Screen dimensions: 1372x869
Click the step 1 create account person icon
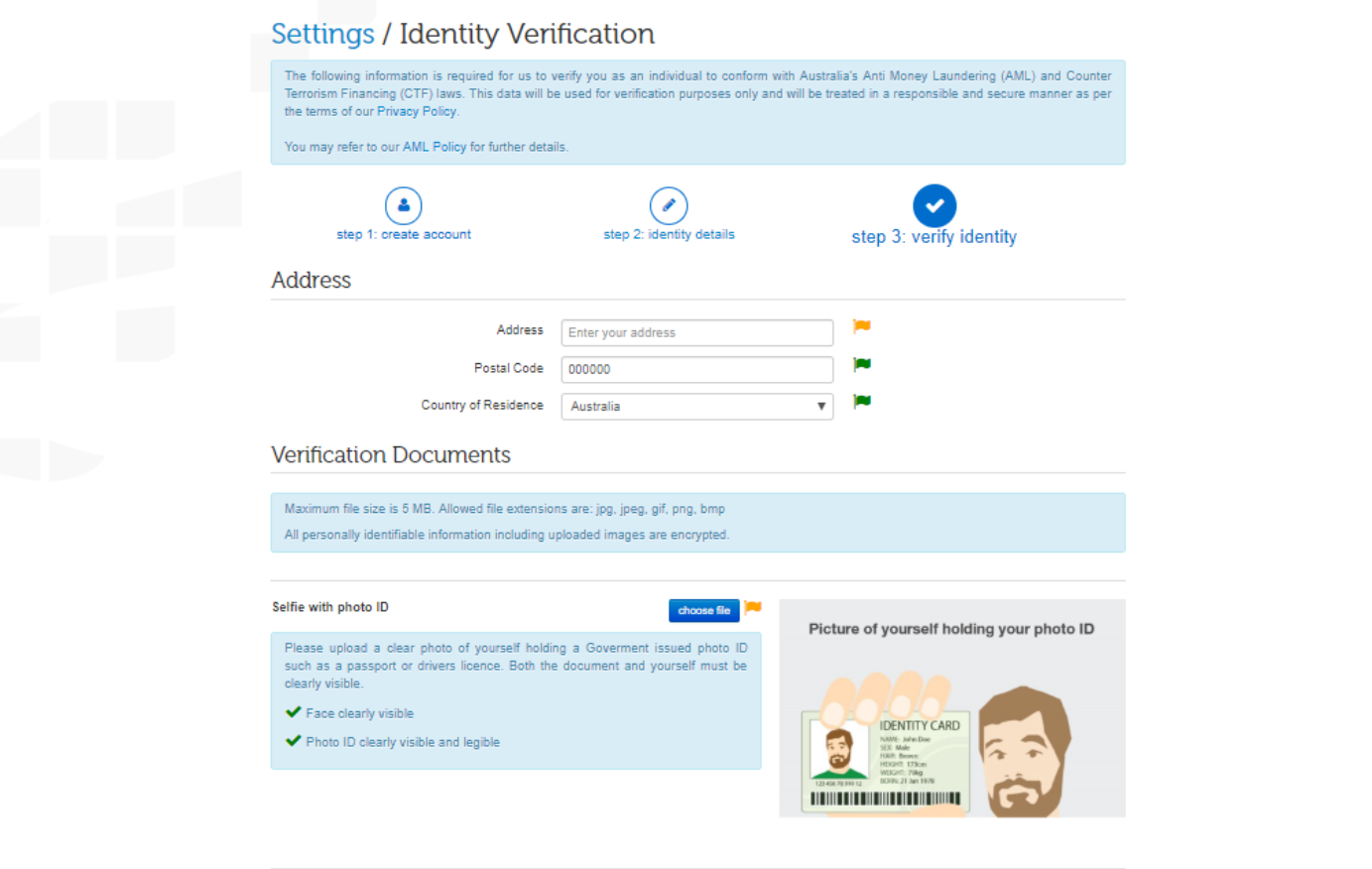coord(403,204)
